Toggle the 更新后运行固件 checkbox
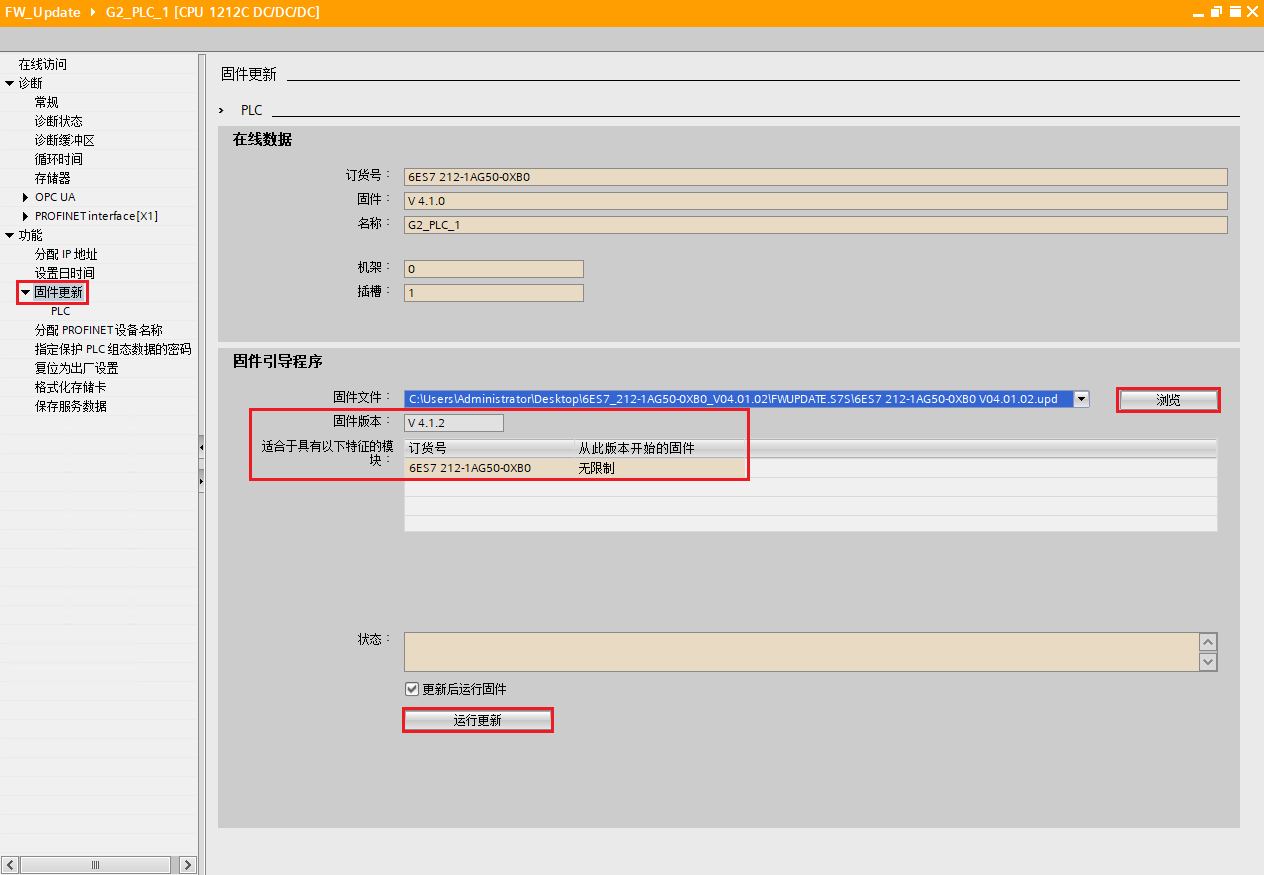The width and height of the screenshot is (1264, 875). point(411,689)
